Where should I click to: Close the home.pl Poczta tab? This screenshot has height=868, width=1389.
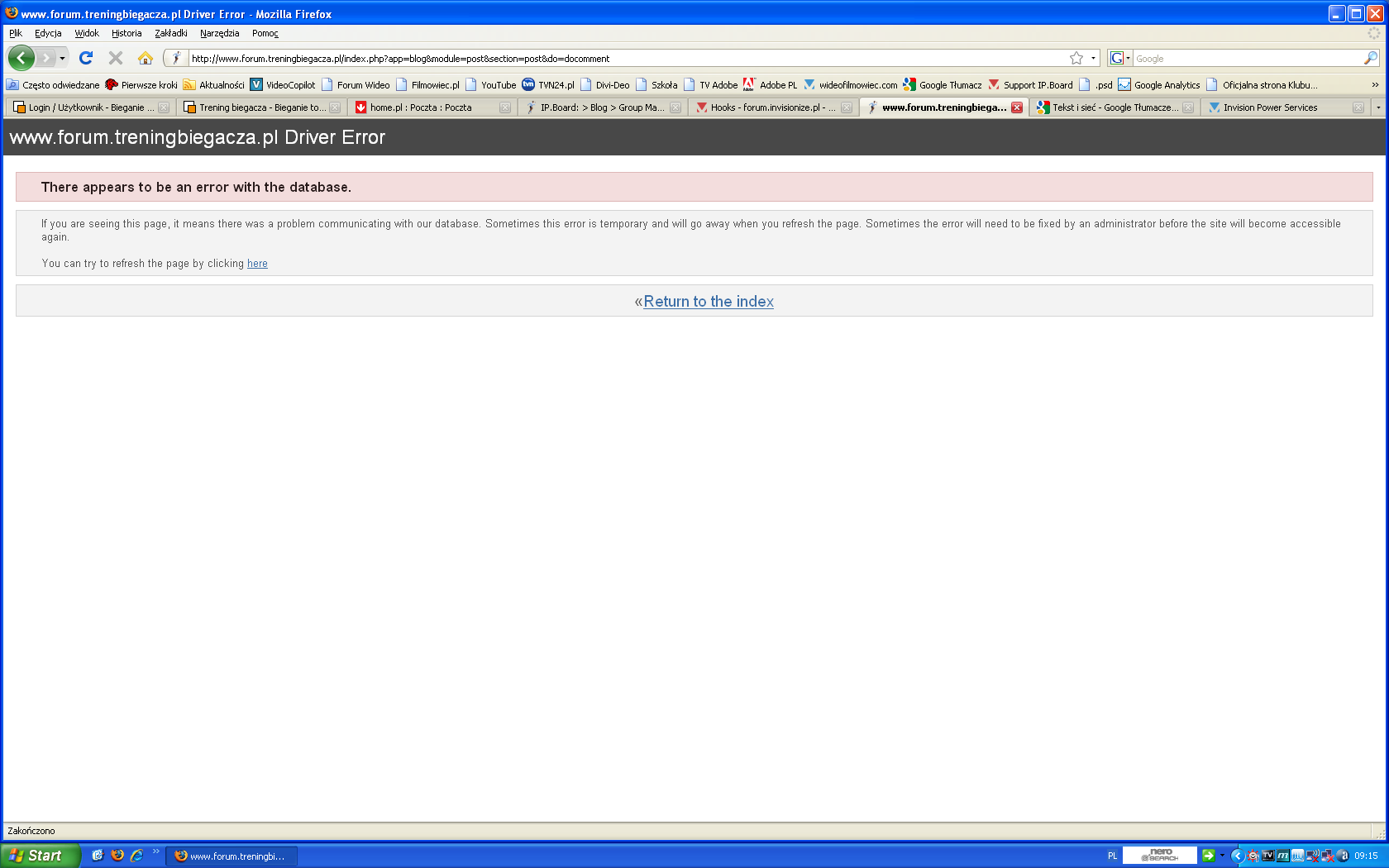click(505, 107)
